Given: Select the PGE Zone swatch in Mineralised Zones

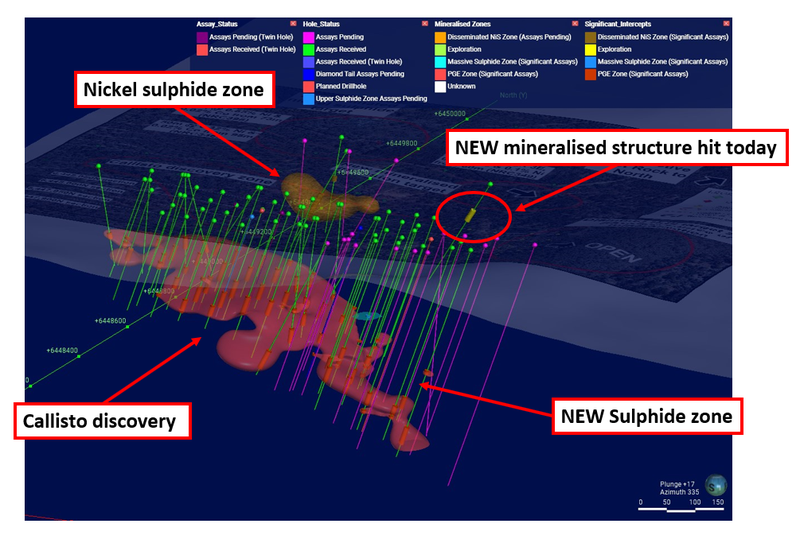Looking at the screenshot, I should tap(440, 74).
